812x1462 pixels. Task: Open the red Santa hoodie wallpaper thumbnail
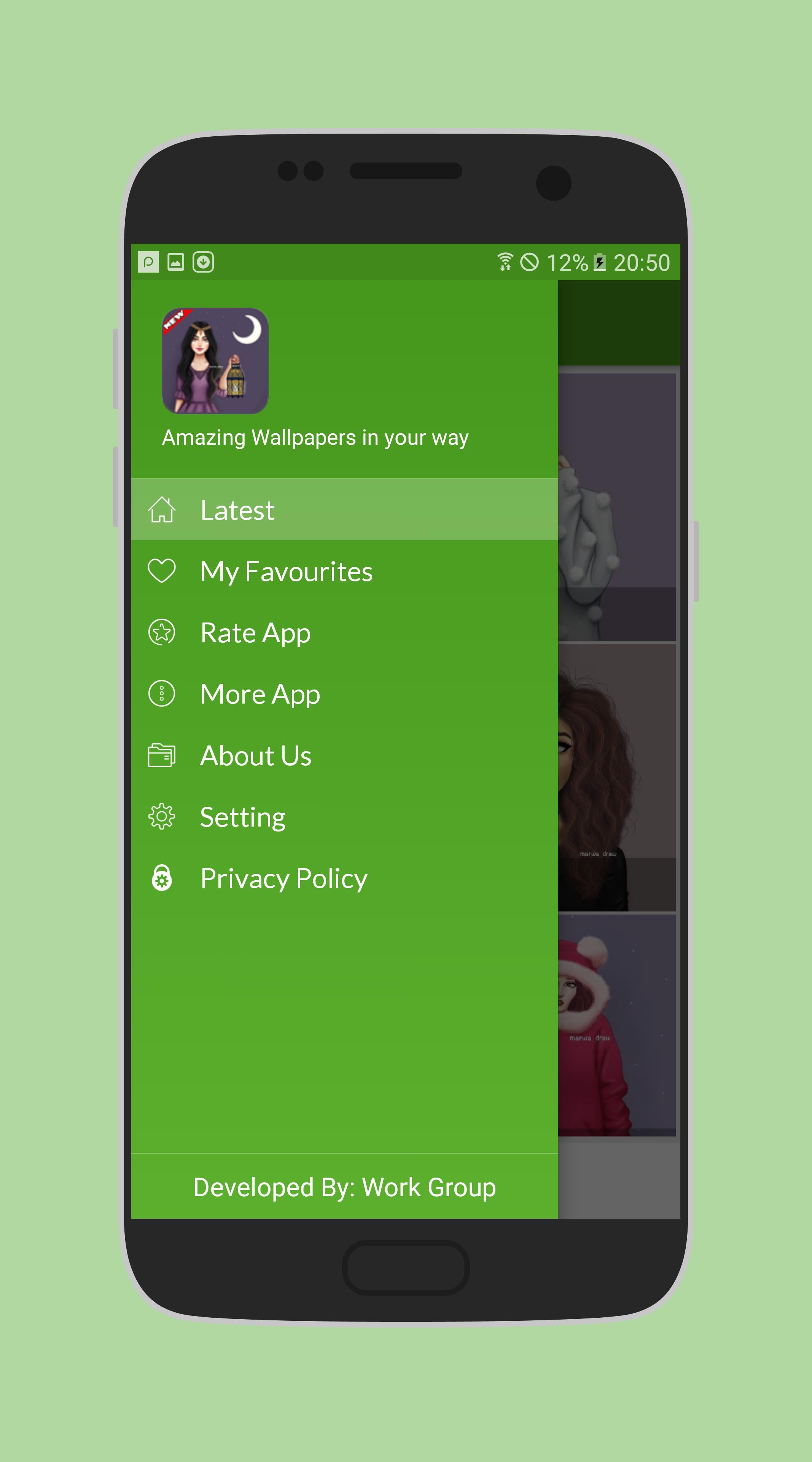click(x=616, y=1025)
